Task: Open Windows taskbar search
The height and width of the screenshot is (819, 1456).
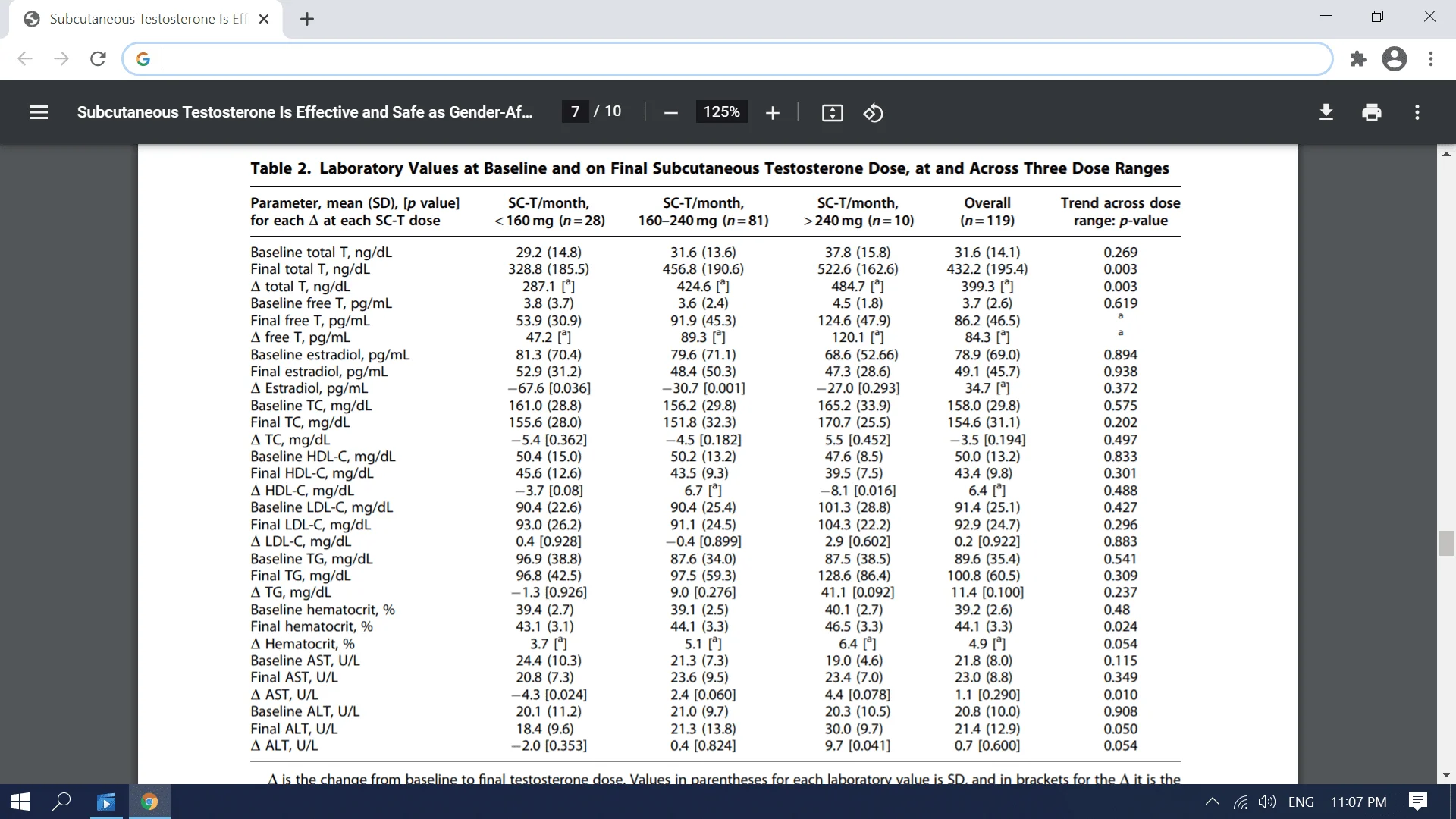Action: pyautogui.click(x=62, y=802)
